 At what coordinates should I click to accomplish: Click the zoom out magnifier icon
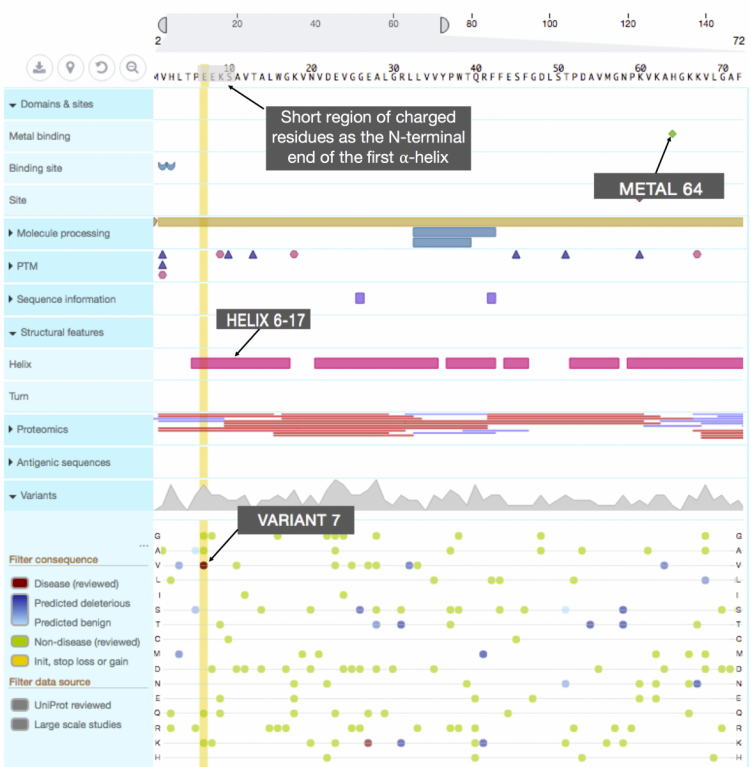[131, 68]
